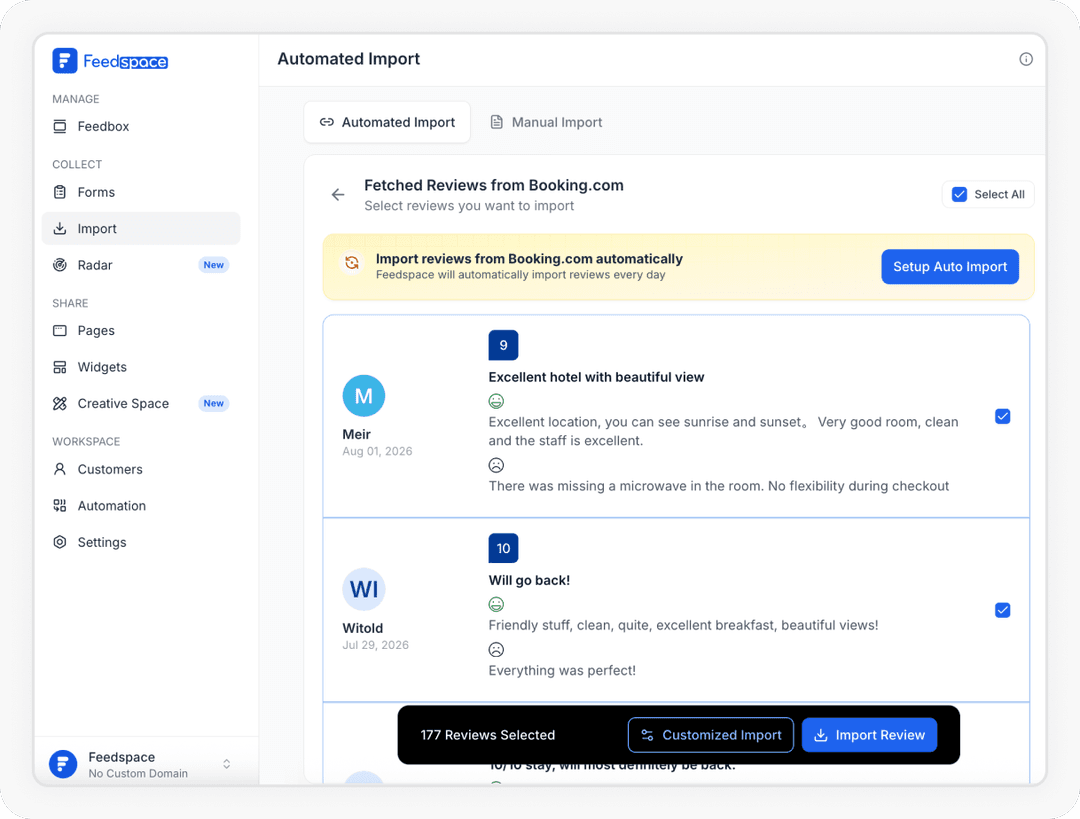Click Witold's WI avatar

click(364, 590)
